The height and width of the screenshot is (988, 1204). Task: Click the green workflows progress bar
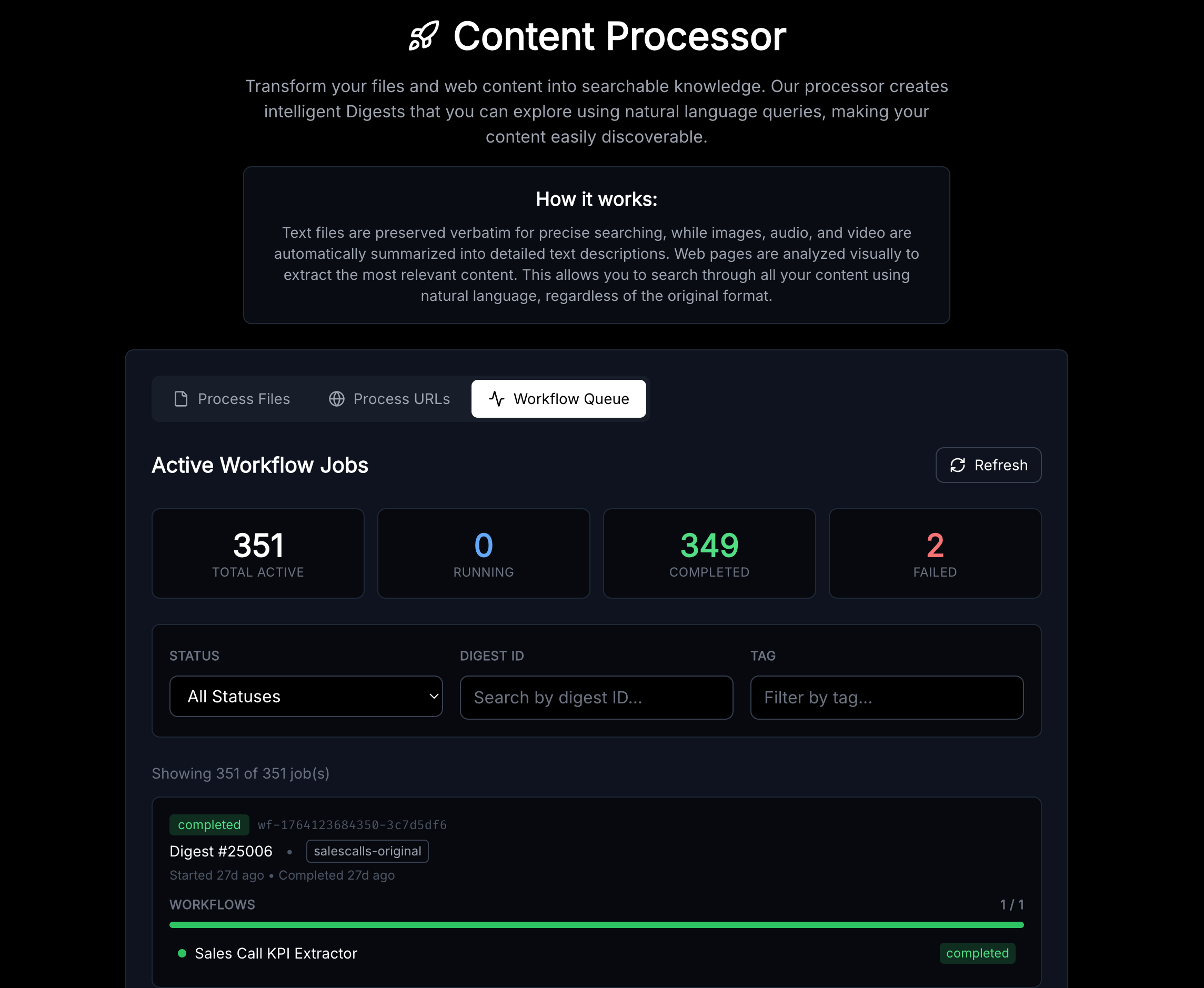click(596, 925)
